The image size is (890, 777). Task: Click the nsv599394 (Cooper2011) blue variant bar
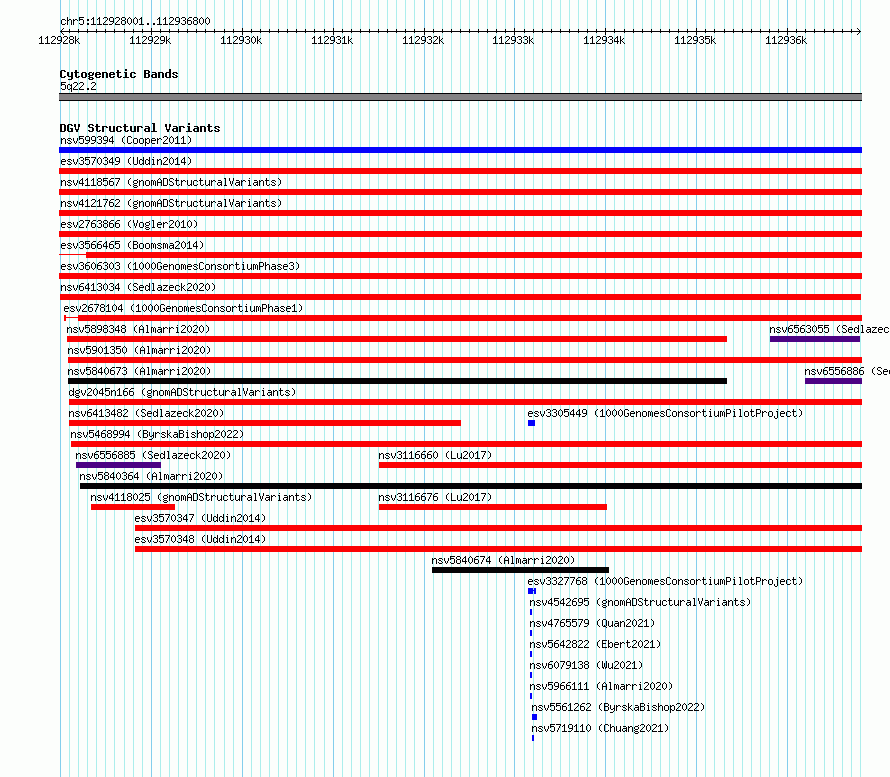(x=460, y=150)
